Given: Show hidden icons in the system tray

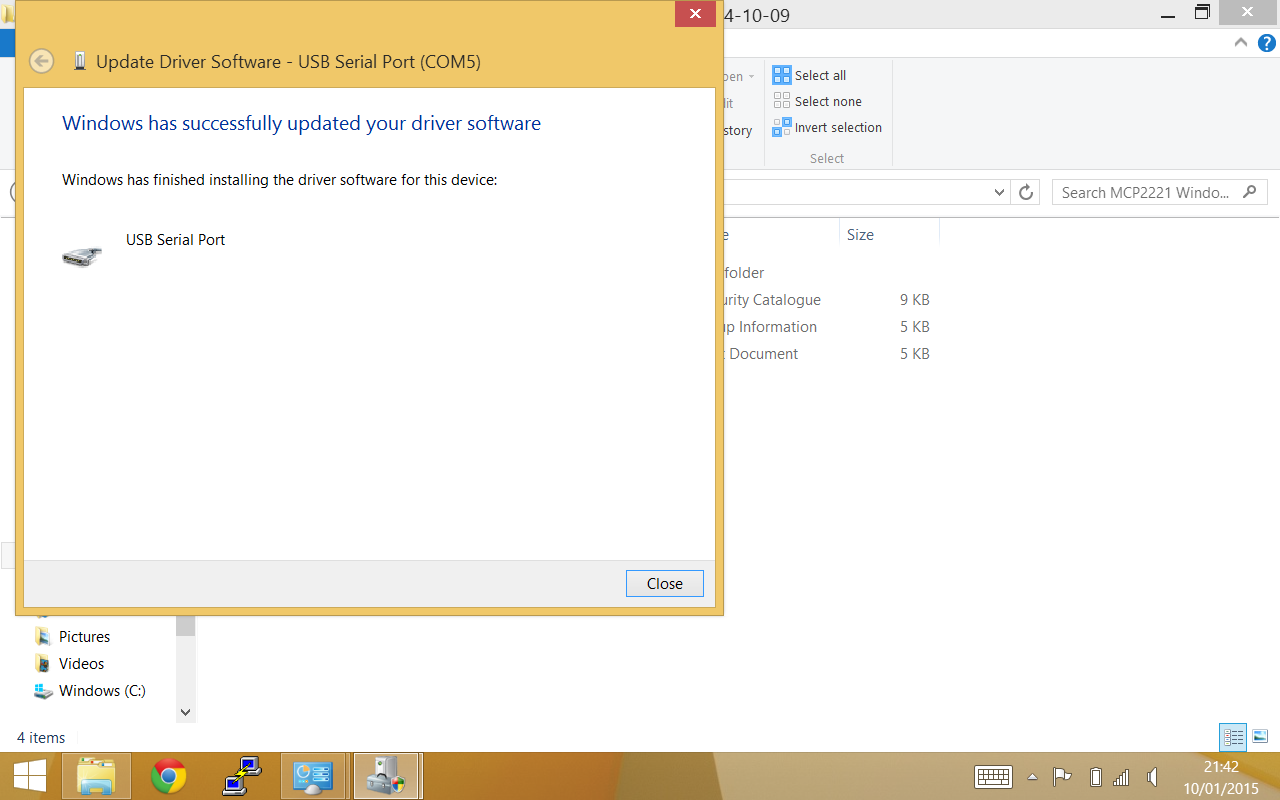Looking at the screenshot, I should click(1033, 777).
